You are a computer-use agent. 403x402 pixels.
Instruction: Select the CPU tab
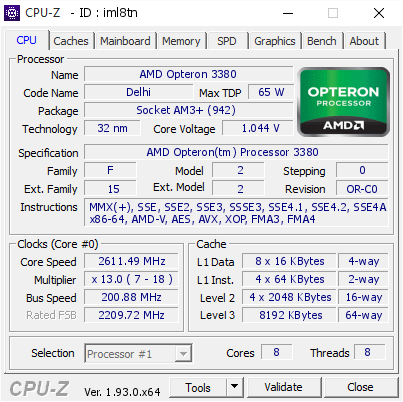(26, 40)
